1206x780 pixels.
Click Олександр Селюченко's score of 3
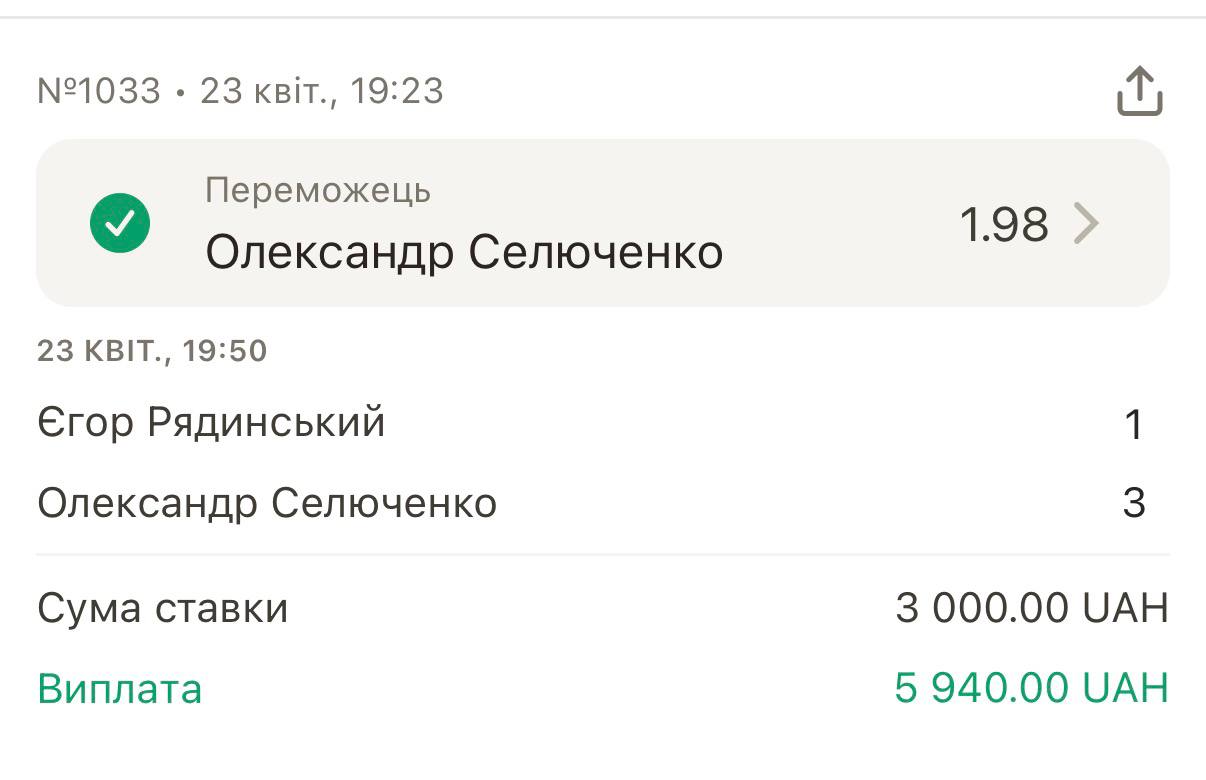click(x=1133, y=503)
